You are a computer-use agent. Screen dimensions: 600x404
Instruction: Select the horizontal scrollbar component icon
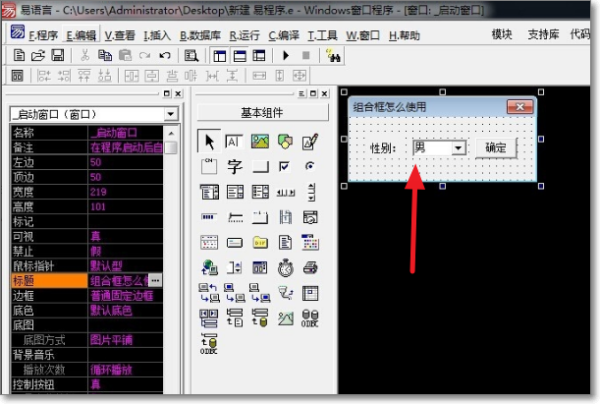coord(285,193)
